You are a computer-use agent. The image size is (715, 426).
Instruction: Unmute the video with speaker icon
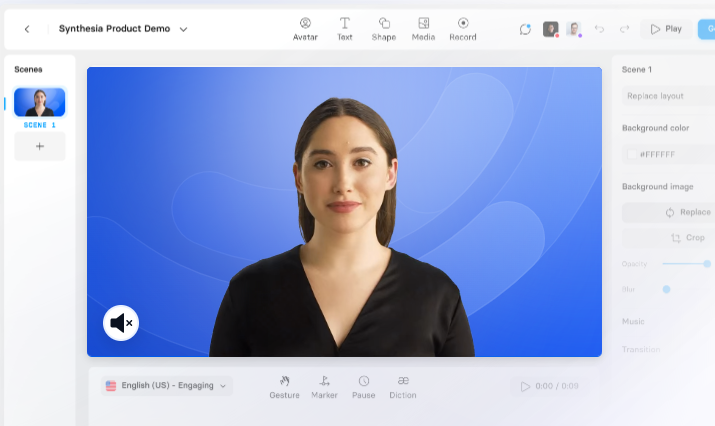pos(121,323)
